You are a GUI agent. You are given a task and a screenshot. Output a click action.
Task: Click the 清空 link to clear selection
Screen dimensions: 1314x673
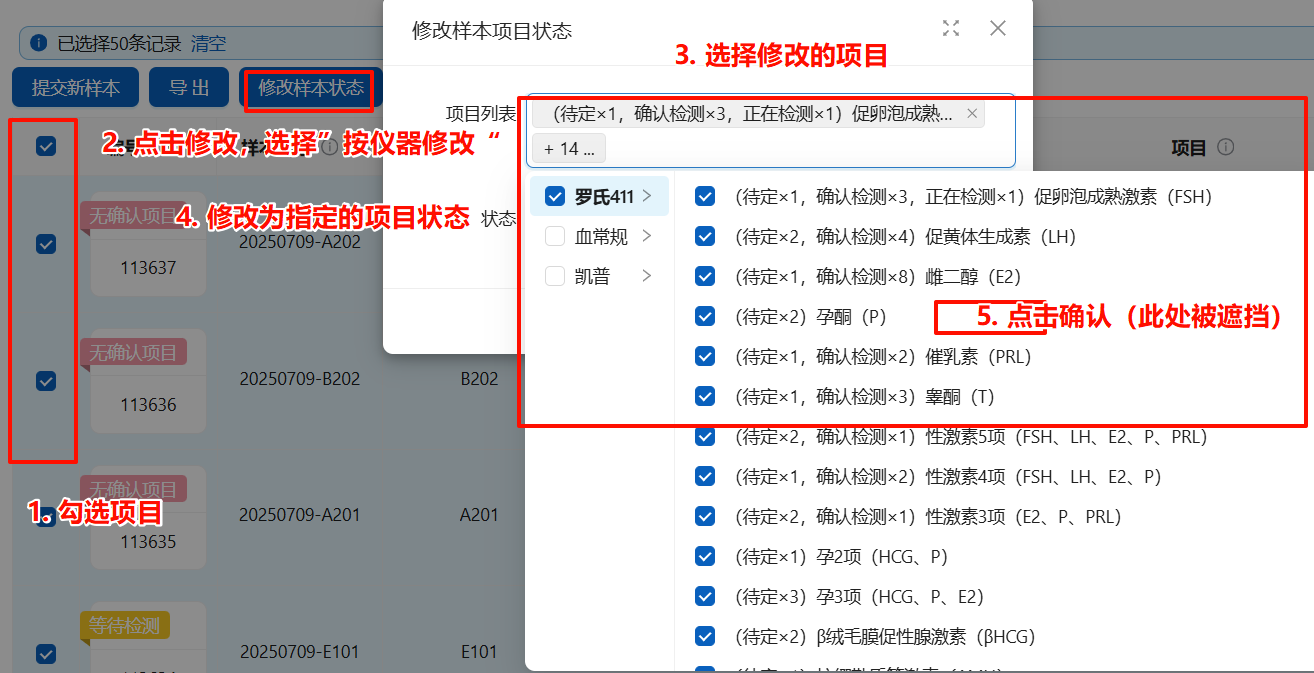pos(208,43)
